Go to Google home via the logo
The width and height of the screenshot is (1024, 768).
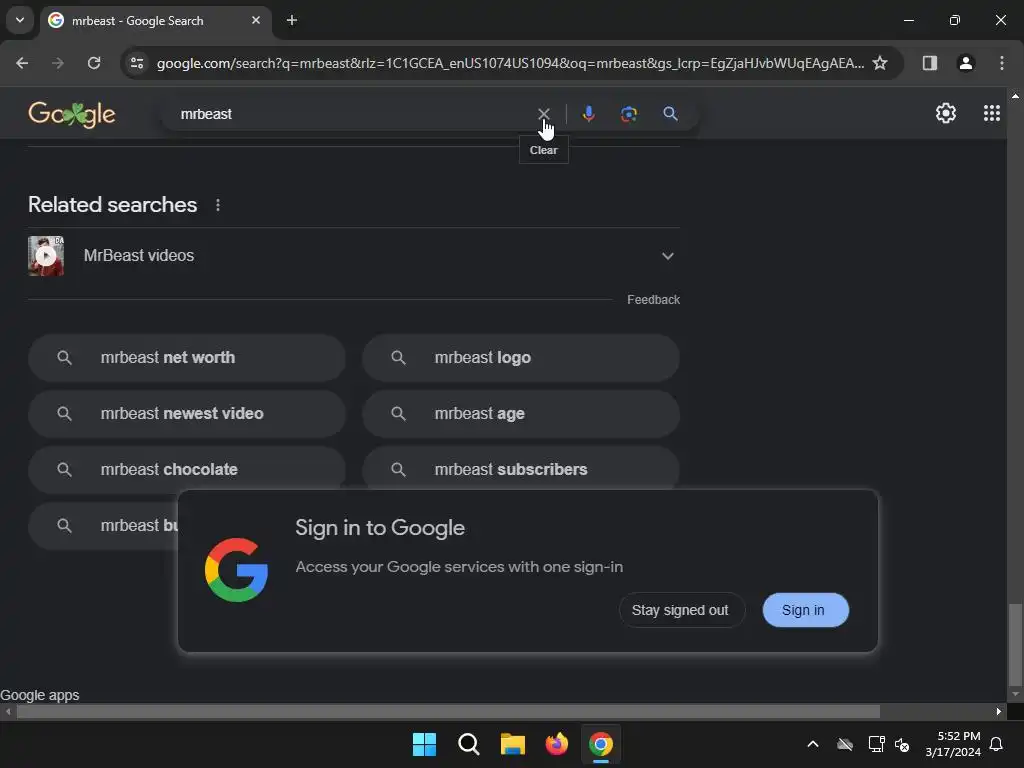click(72, 114)
